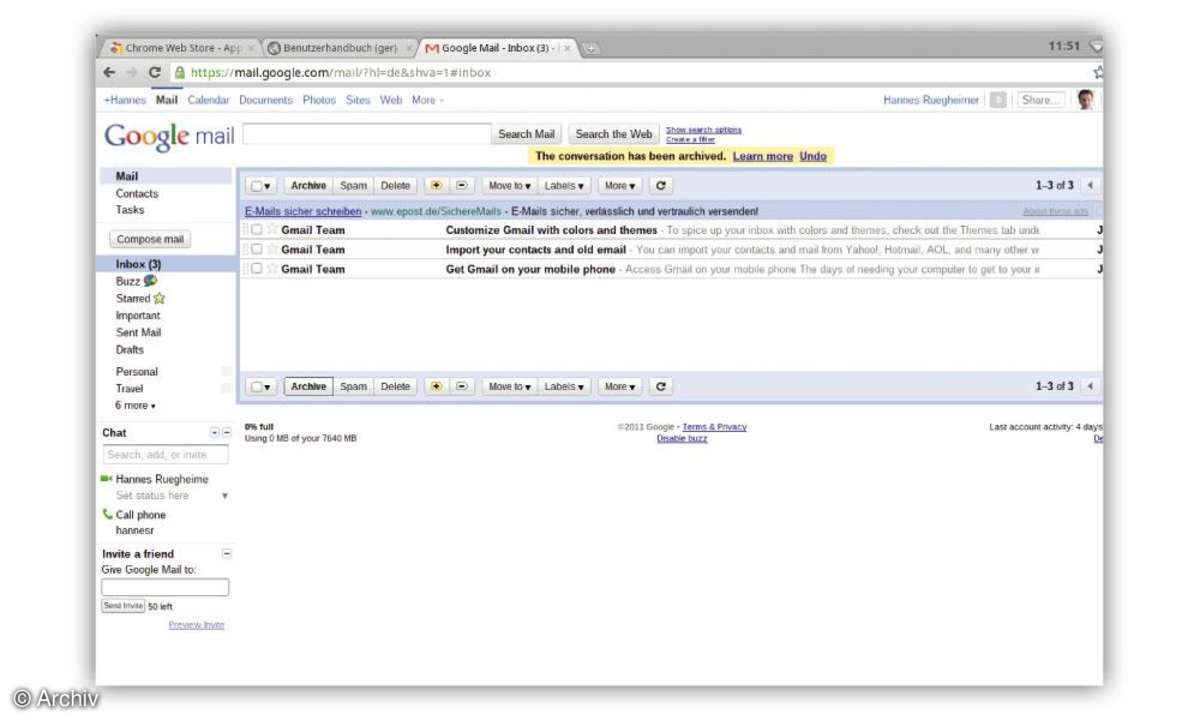This screenshot has height=720, width=1200.
Task: Click the Google Mail logo
Action: coord(169,136)
